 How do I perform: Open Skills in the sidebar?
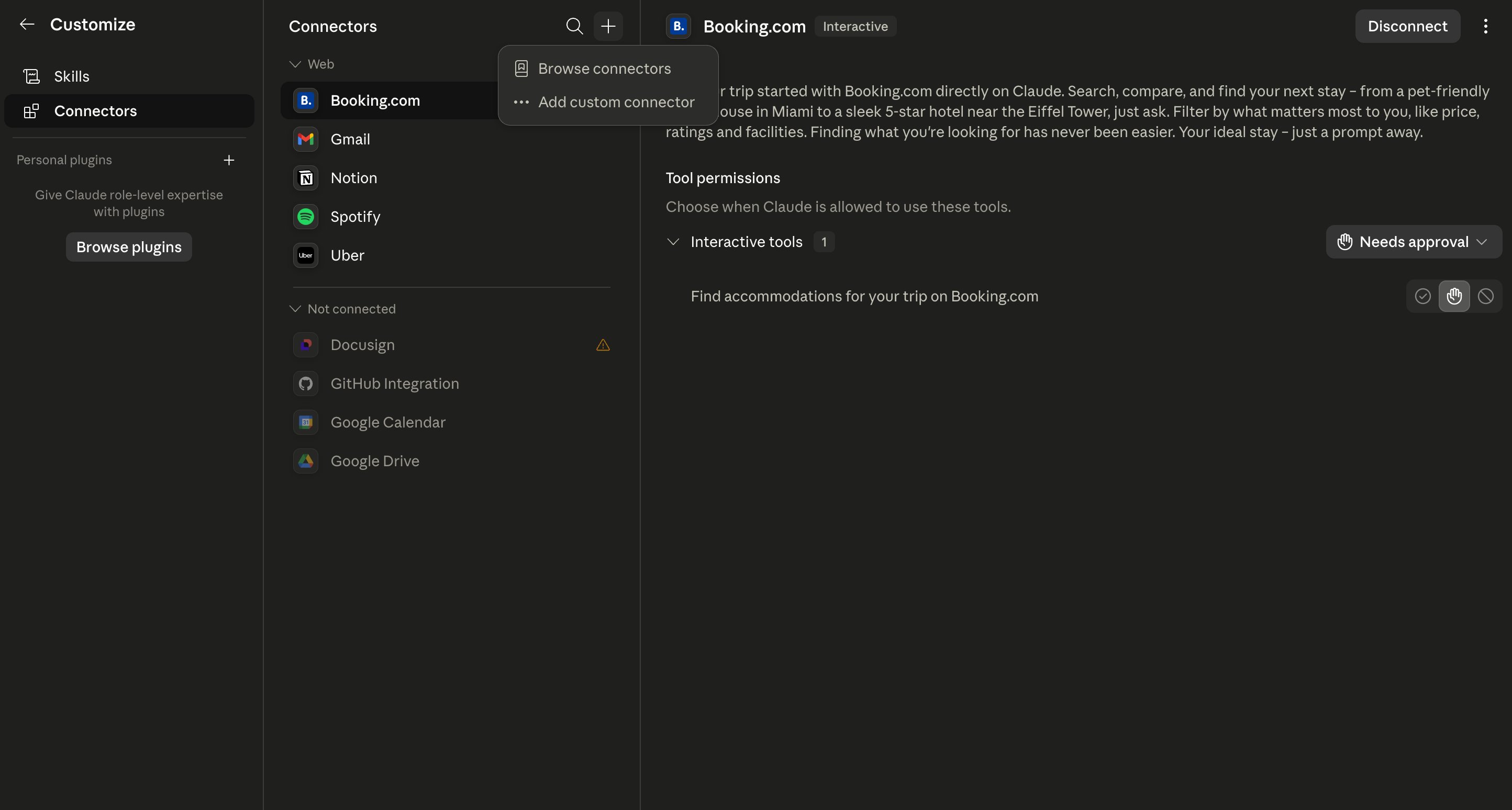pyautogui.click(x=129, y=76)
